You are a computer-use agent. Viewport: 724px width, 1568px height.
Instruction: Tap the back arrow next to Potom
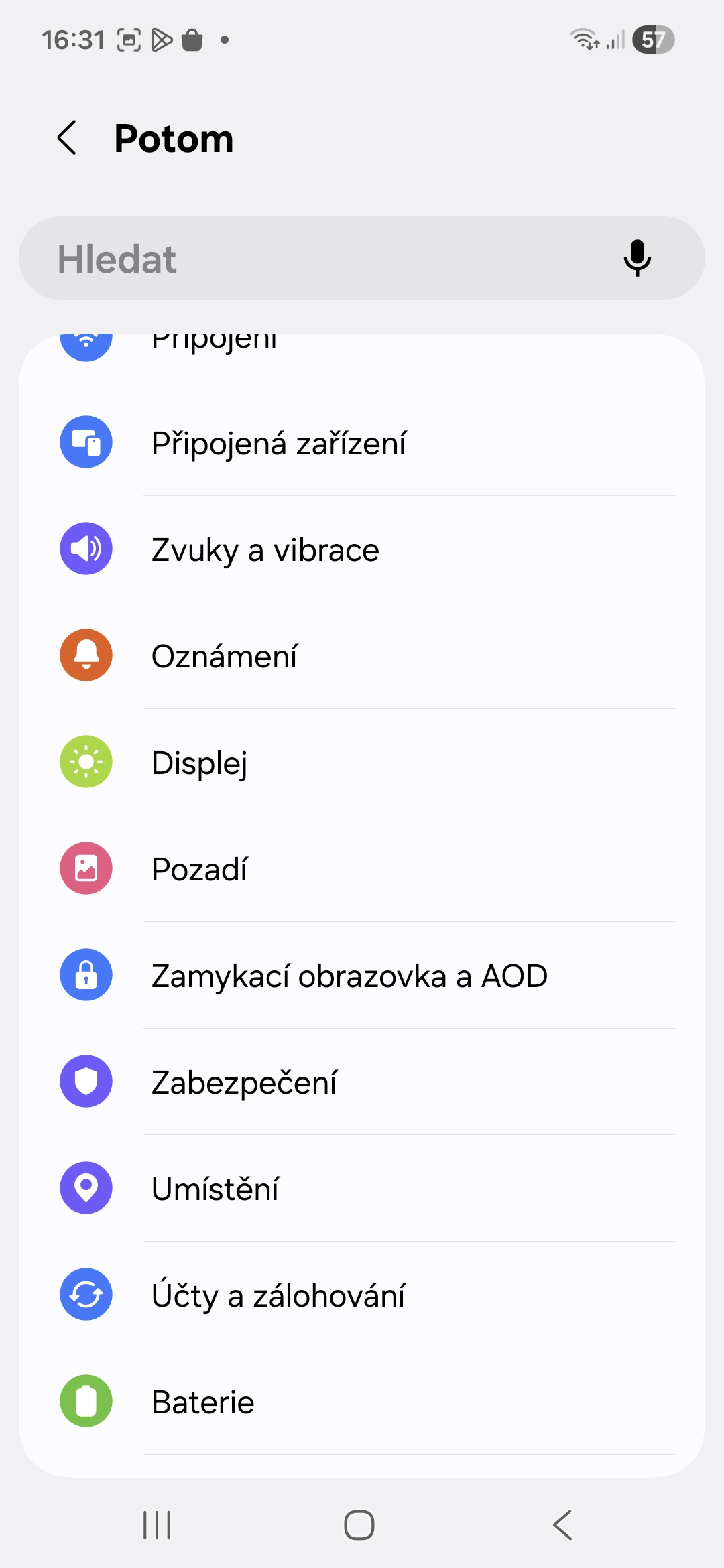(x=67, y=138)
